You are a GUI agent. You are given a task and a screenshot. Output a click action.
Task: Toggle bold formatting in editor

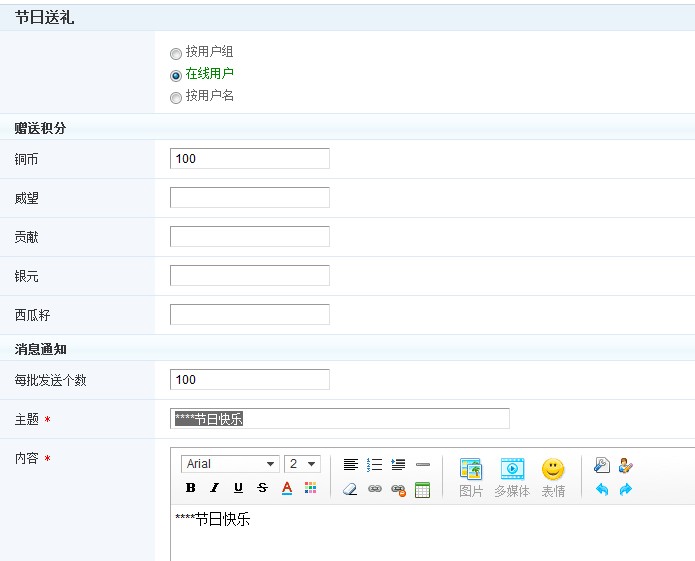[x=191, y=488]
